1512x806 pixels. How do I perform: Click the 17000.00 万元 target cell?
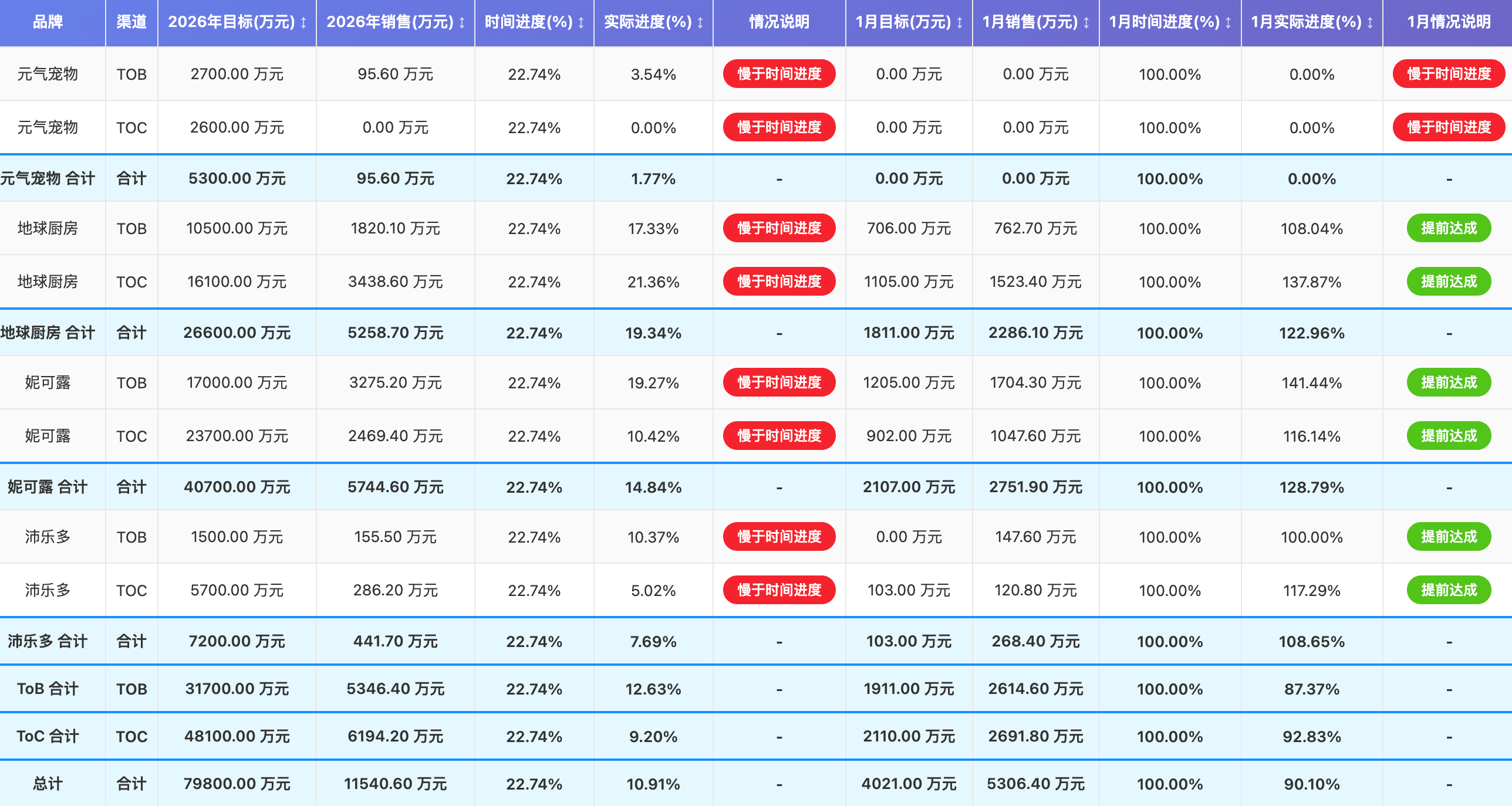pyautogui.click(x=237, y=382)
